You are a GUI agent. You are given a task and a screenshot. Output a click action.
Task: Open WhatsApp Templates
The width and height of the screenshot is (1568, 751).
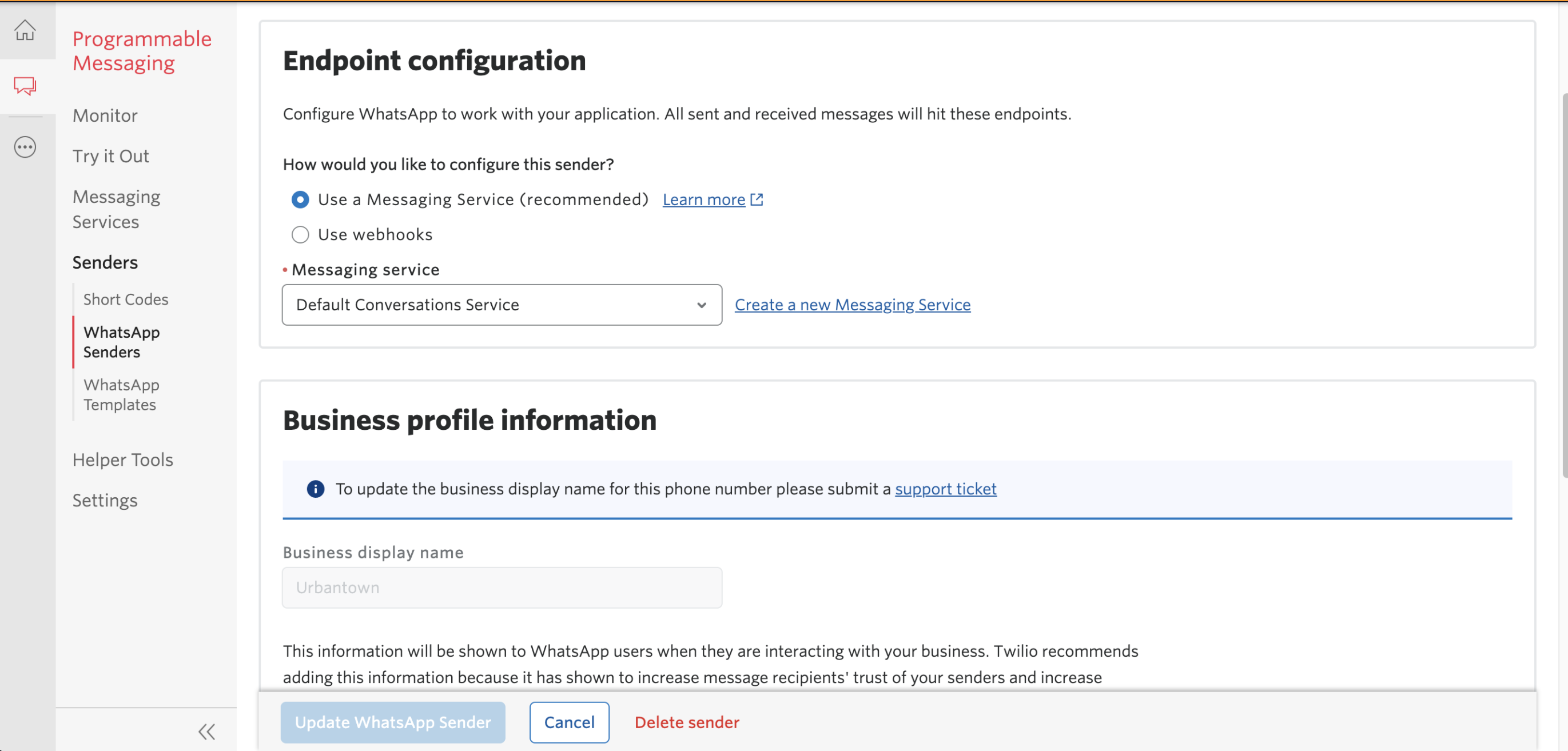121,394
